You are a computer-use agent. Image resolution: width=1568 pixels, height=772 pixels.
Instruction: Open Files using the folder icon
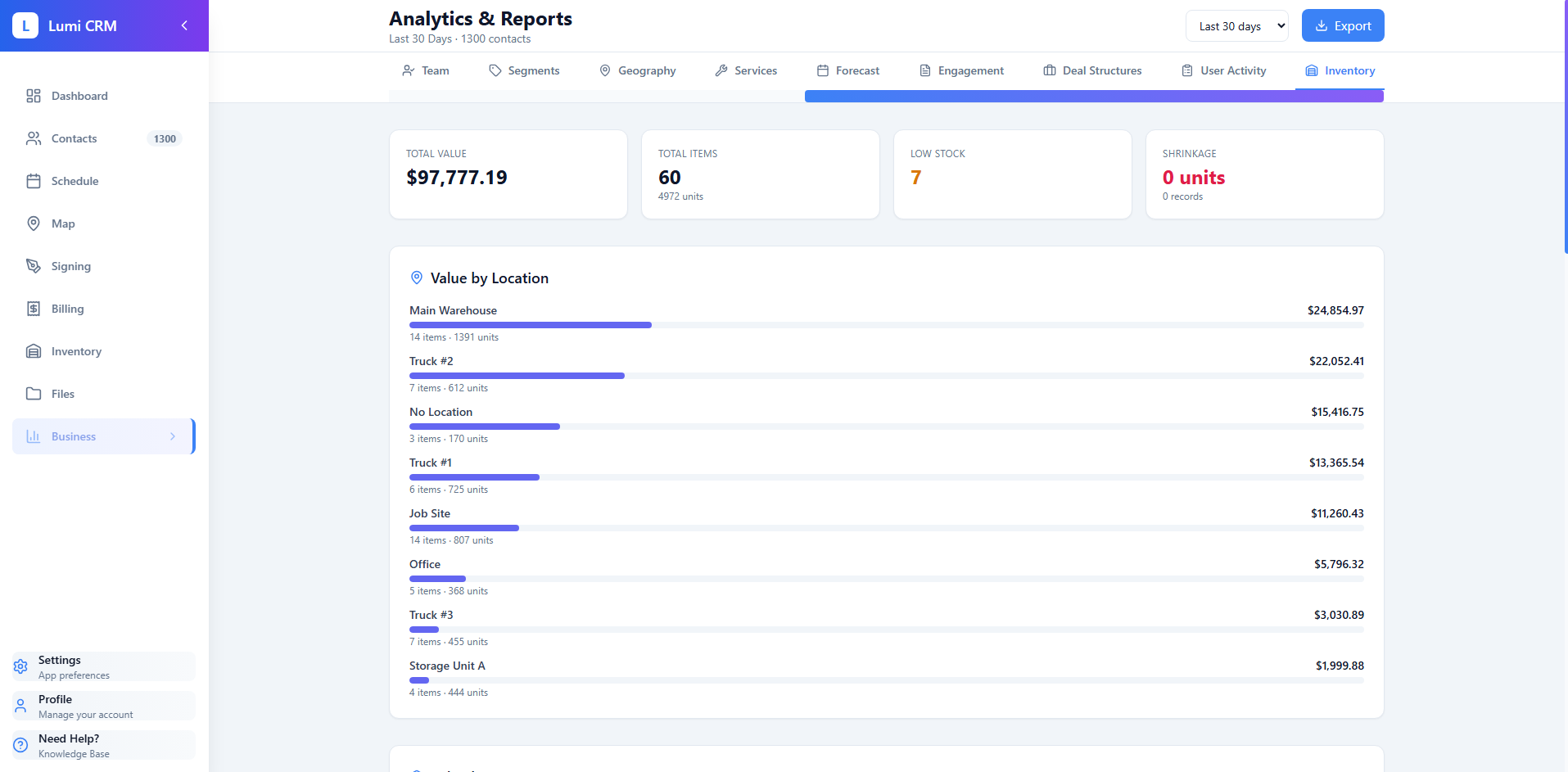tap(34, 394)
